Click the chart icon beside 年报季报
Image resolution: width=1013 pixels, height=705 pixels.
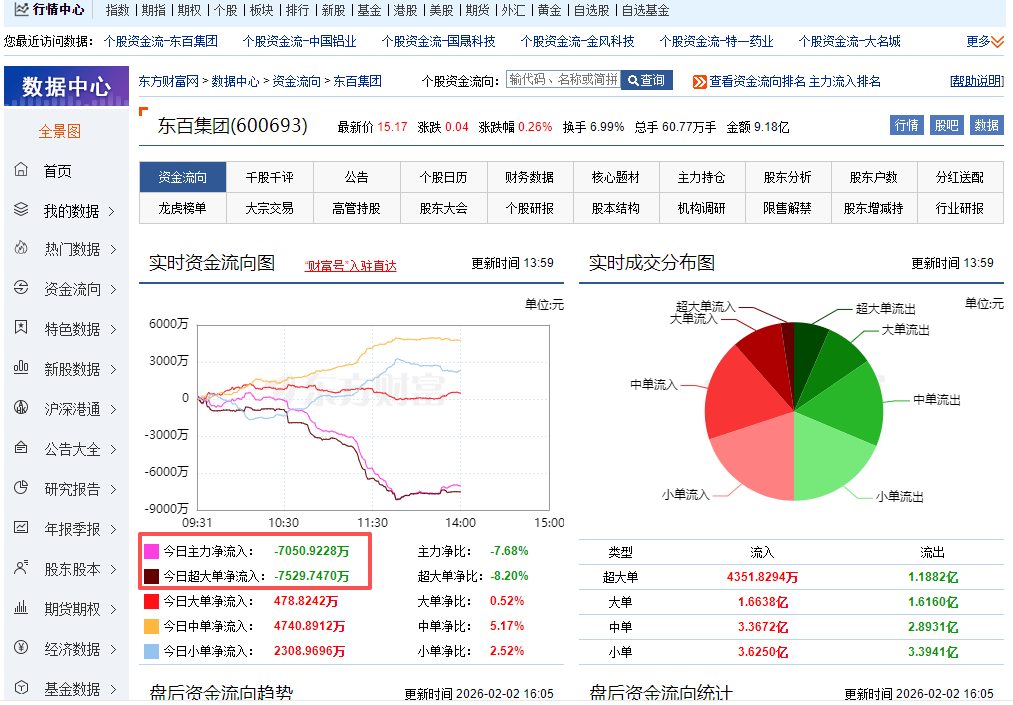(x=21, y=528)
